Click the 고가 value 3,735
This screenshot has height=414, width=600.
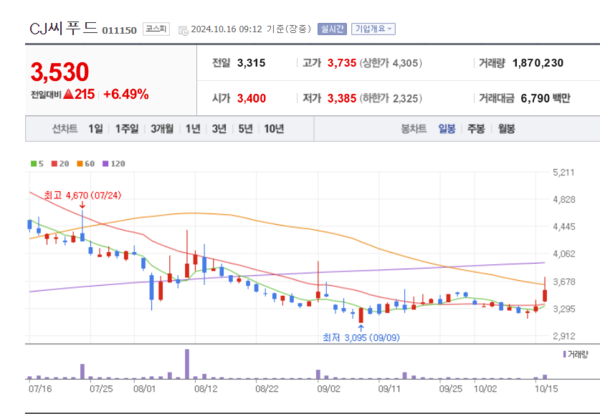click(342, 63)
